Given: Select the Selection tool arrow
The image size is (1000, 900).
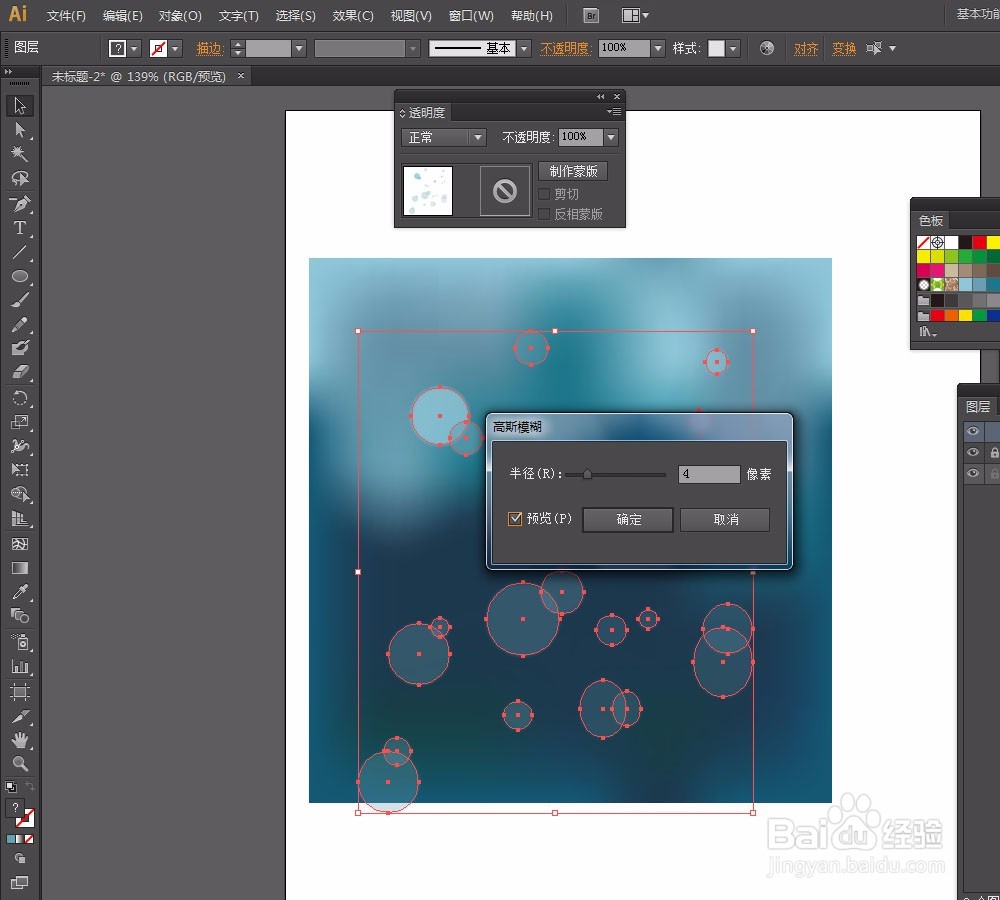Looking at the screenshot, I should (x=20, y=105).
